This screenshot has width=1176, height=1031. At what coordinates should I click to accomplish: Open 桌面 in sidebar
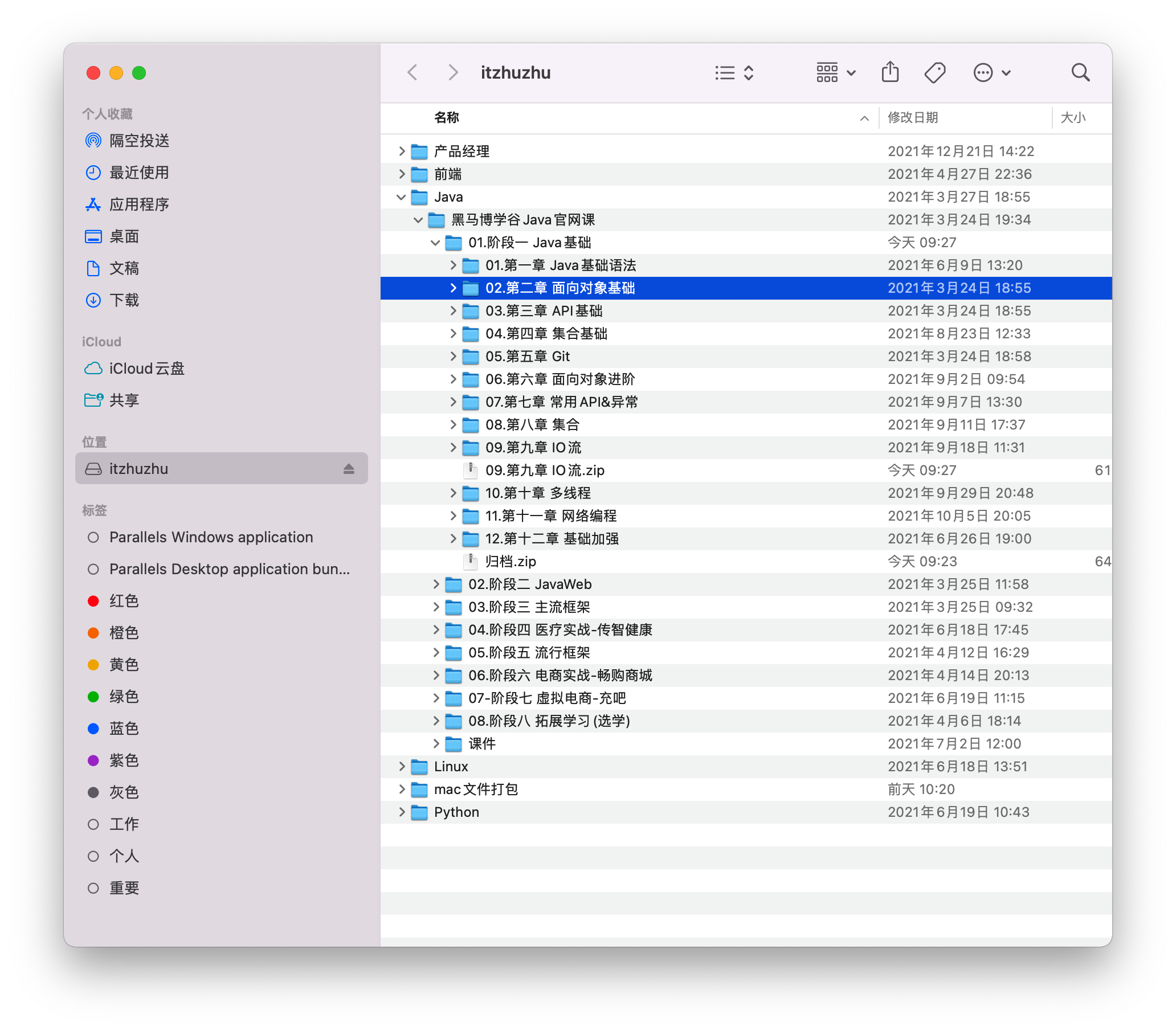click(222, 236)
